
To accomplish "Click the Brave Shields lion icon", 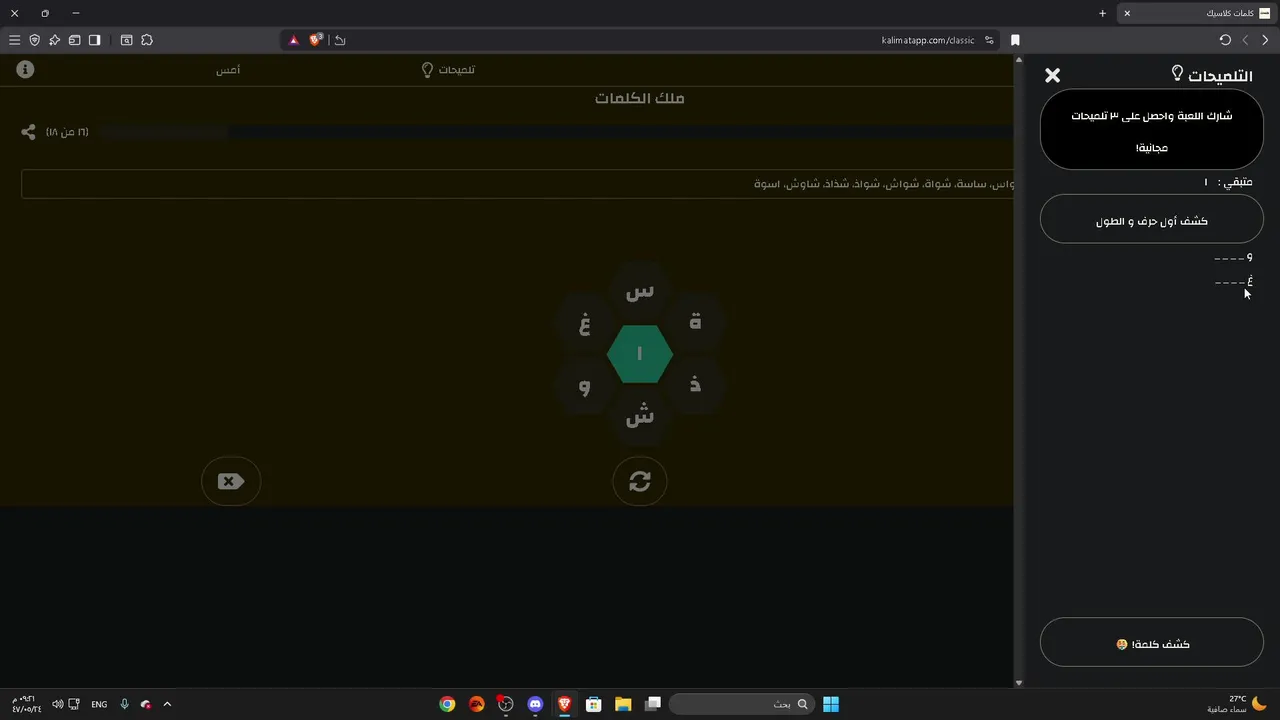I will pyautogui.click(x=316, y=40).
